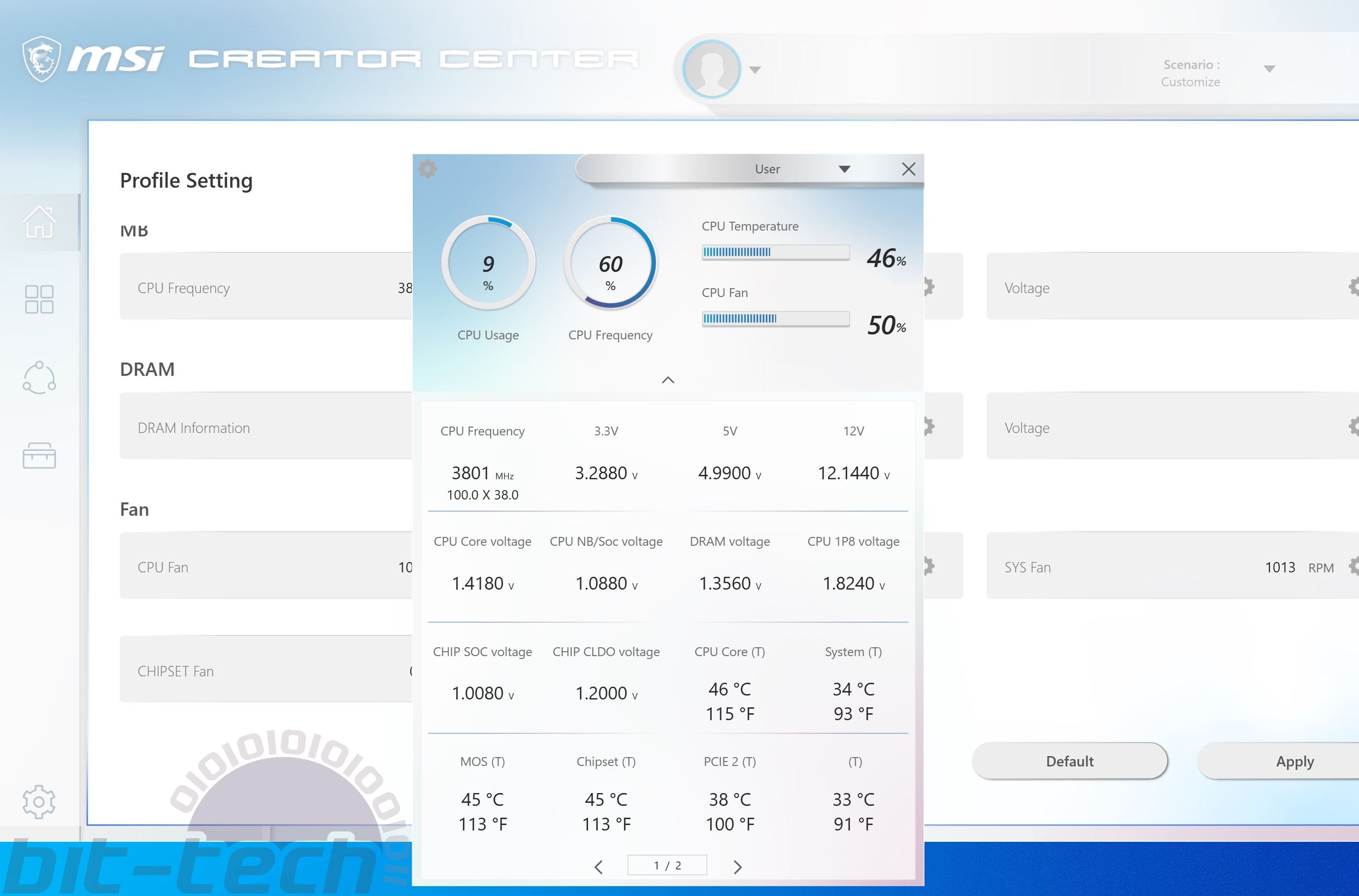The width and height of the screenshot is (1359, 896).
Task: Open the Scenario Customize dropdown arrow
Action: tap(1269, 69)
